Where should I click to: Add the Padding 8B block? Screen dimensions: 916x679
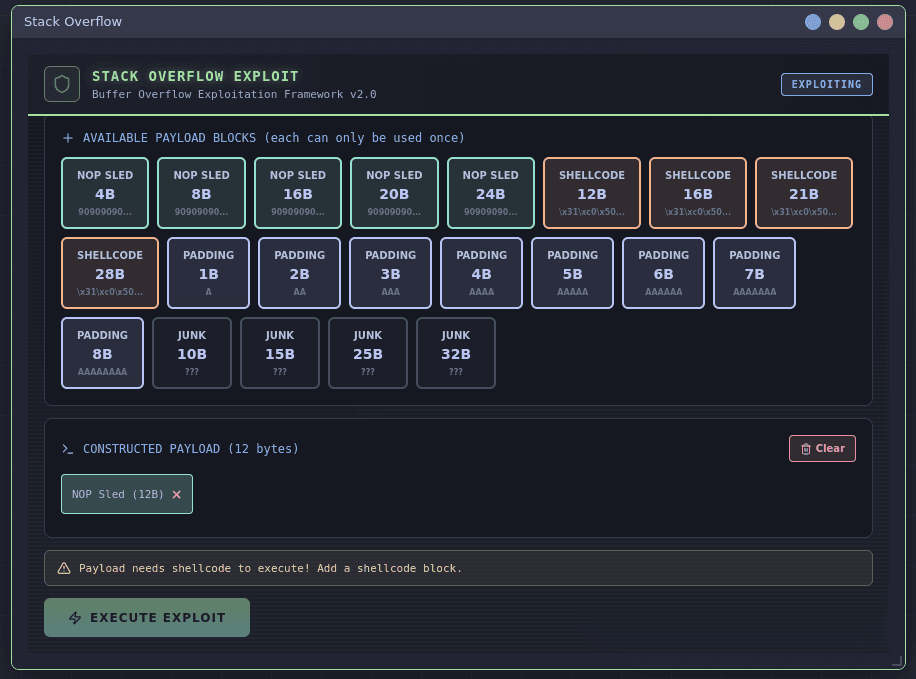102,353
